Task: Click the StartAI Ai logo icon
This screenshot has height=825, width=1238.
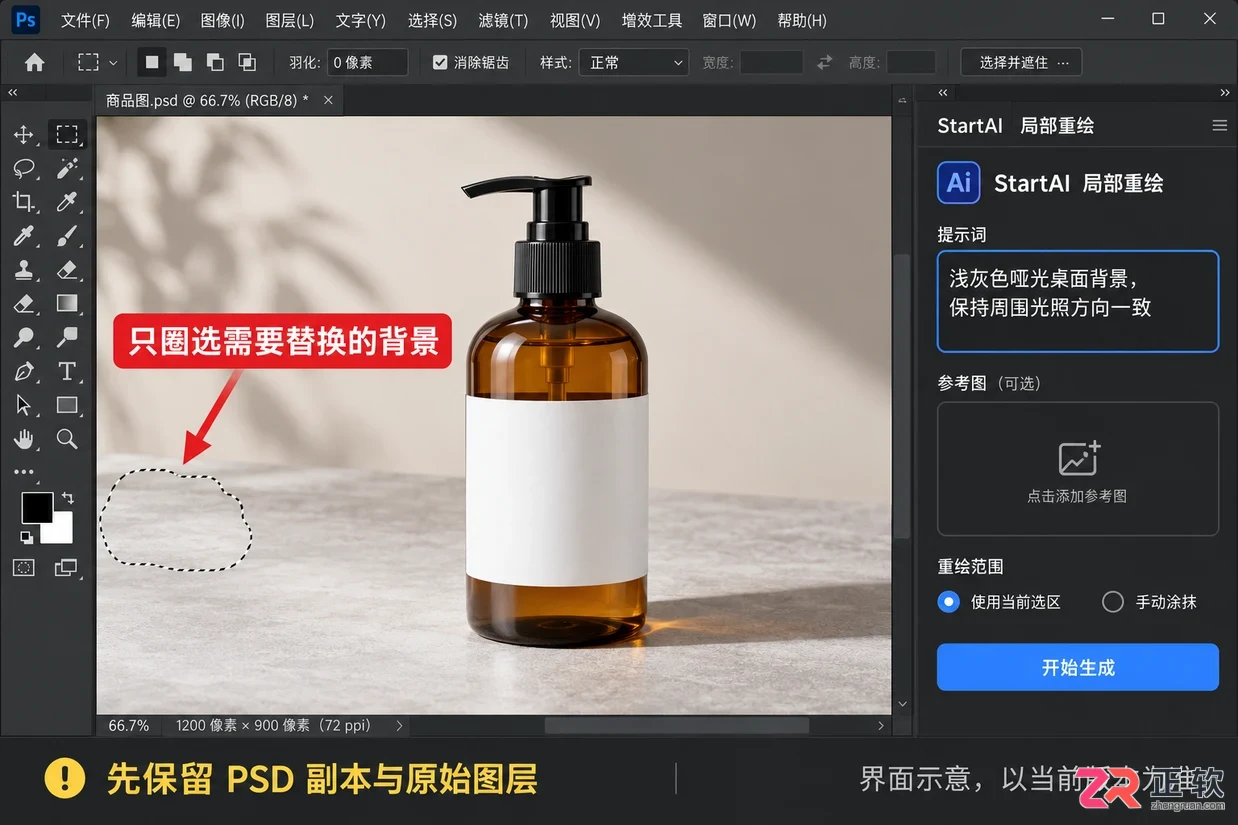Action: point(959,183)
